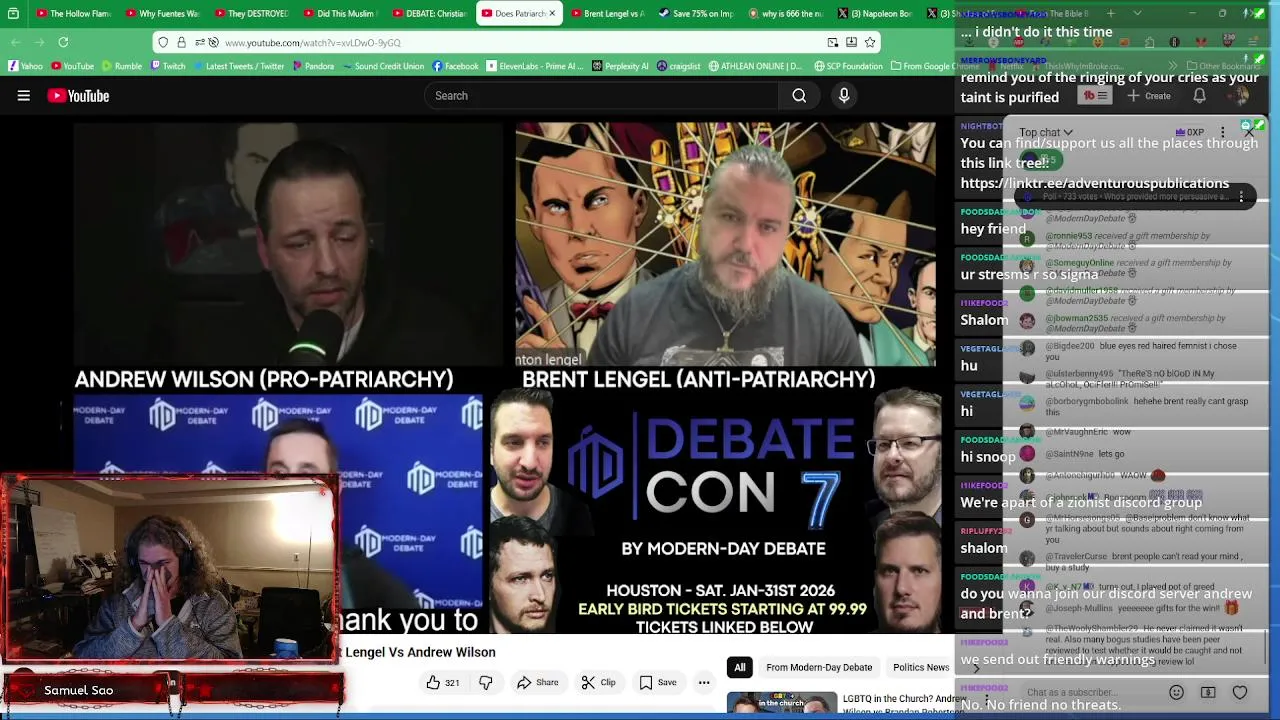This screenshot has width=1280, height=720.
Task: Dislike the video with thumbs down
Action: point(486,683)
